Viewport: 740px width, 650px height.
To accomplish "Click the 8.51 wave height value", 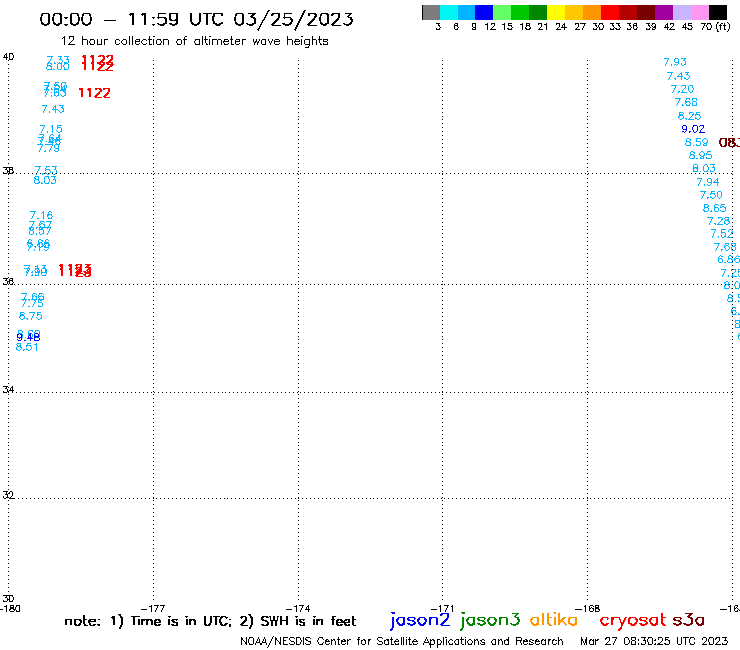I will (x=27, y=347).
